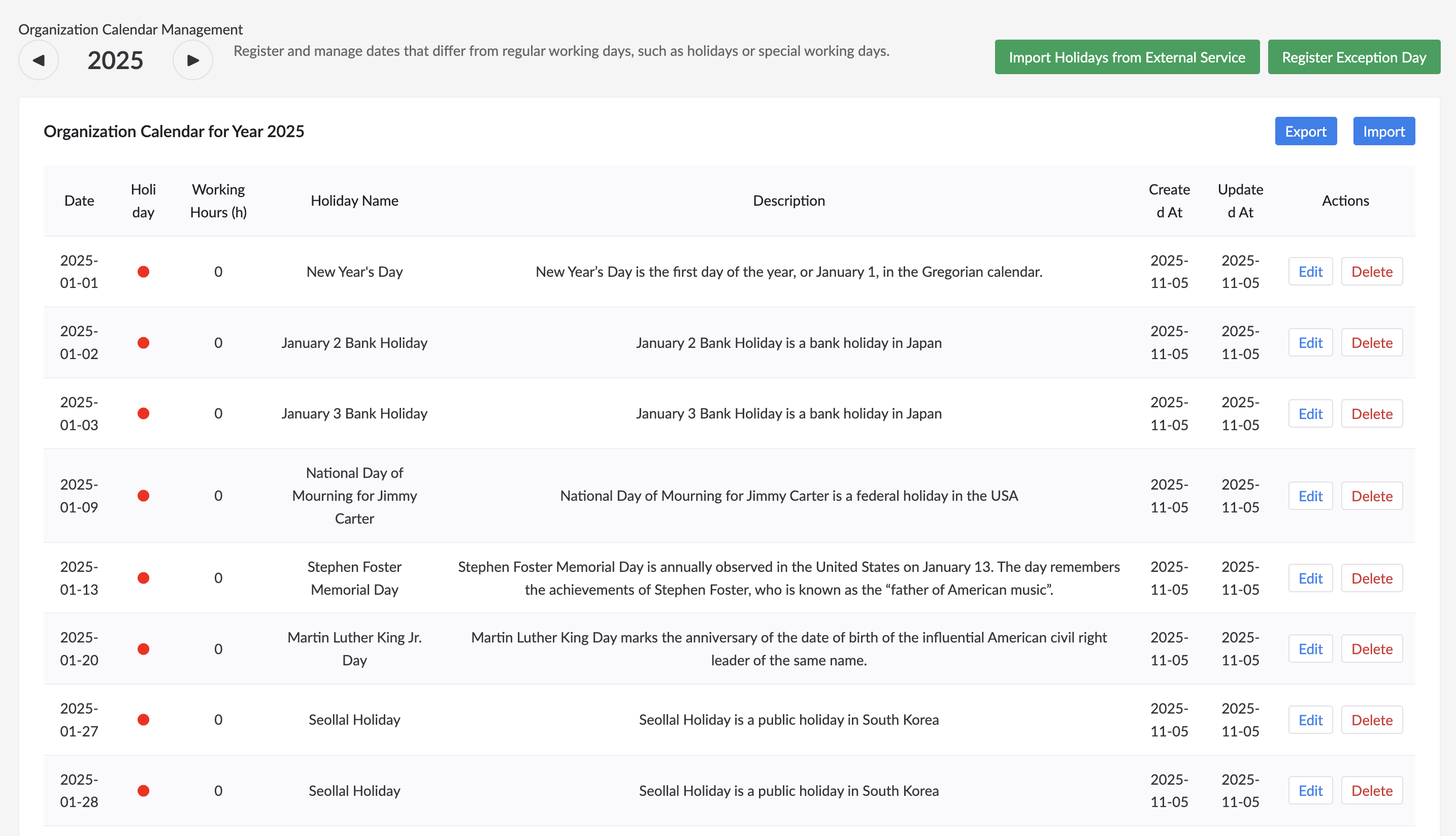This screenshot has height=836, width=1456.
Task: Click the 2025 year label
Action: tap(115, 59)
